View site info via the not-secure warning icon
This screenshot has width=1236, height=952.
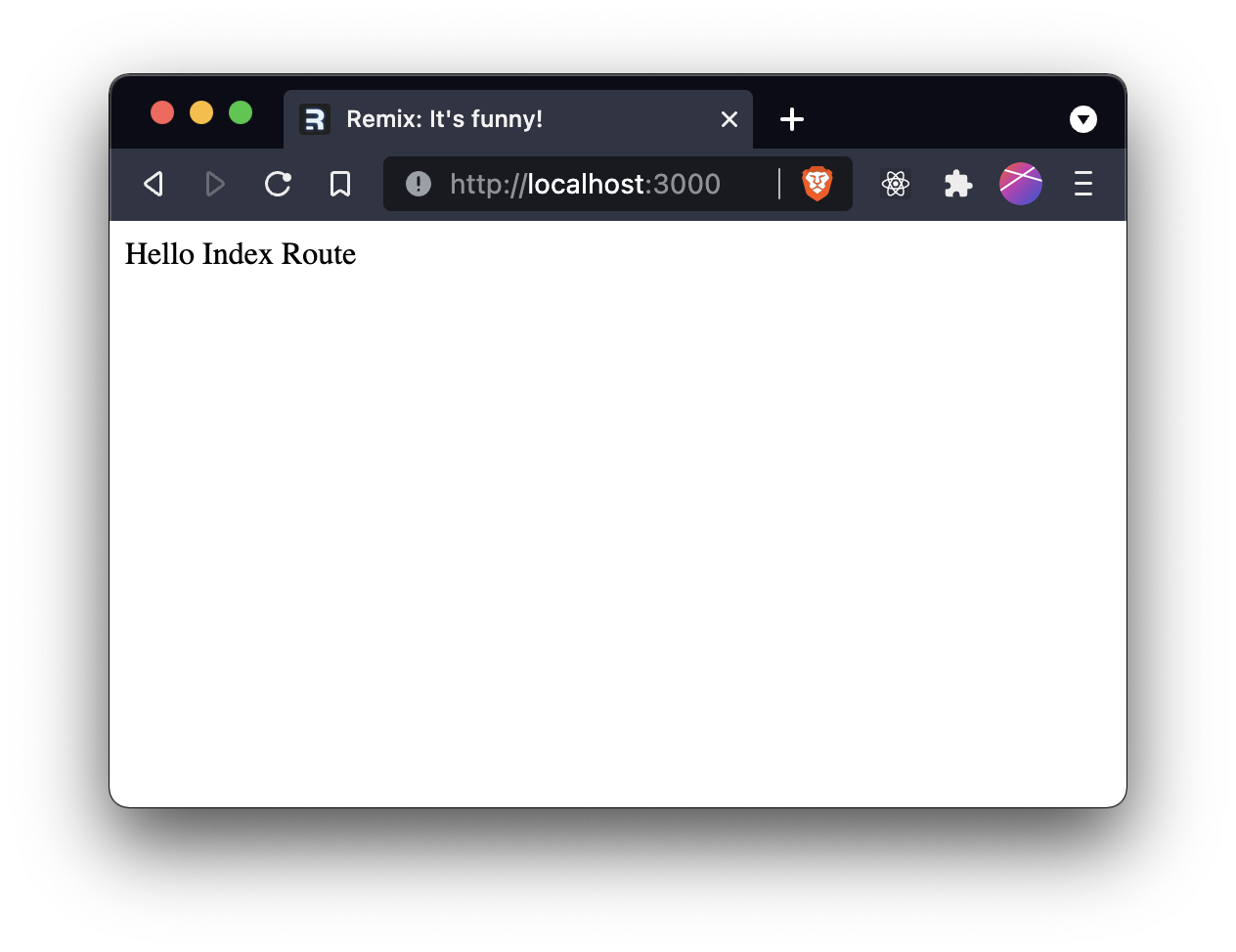(419, 184)
